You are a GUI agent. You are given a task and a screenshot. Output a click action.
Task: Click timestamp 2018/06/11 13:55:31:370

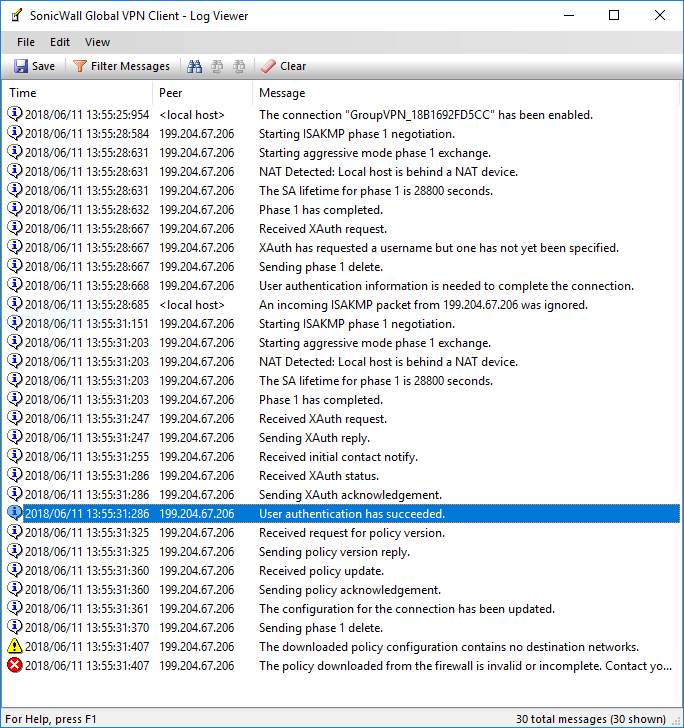click(87, 628)
